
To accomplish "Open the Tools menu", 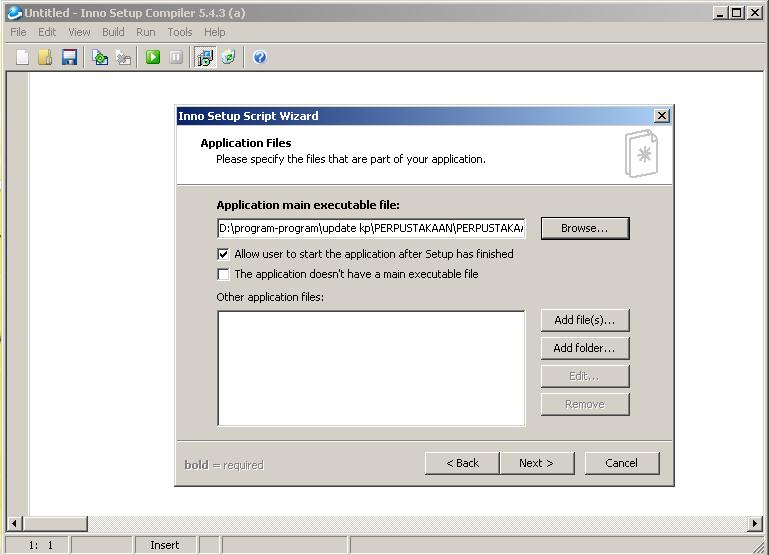I will tap(179, 32).
